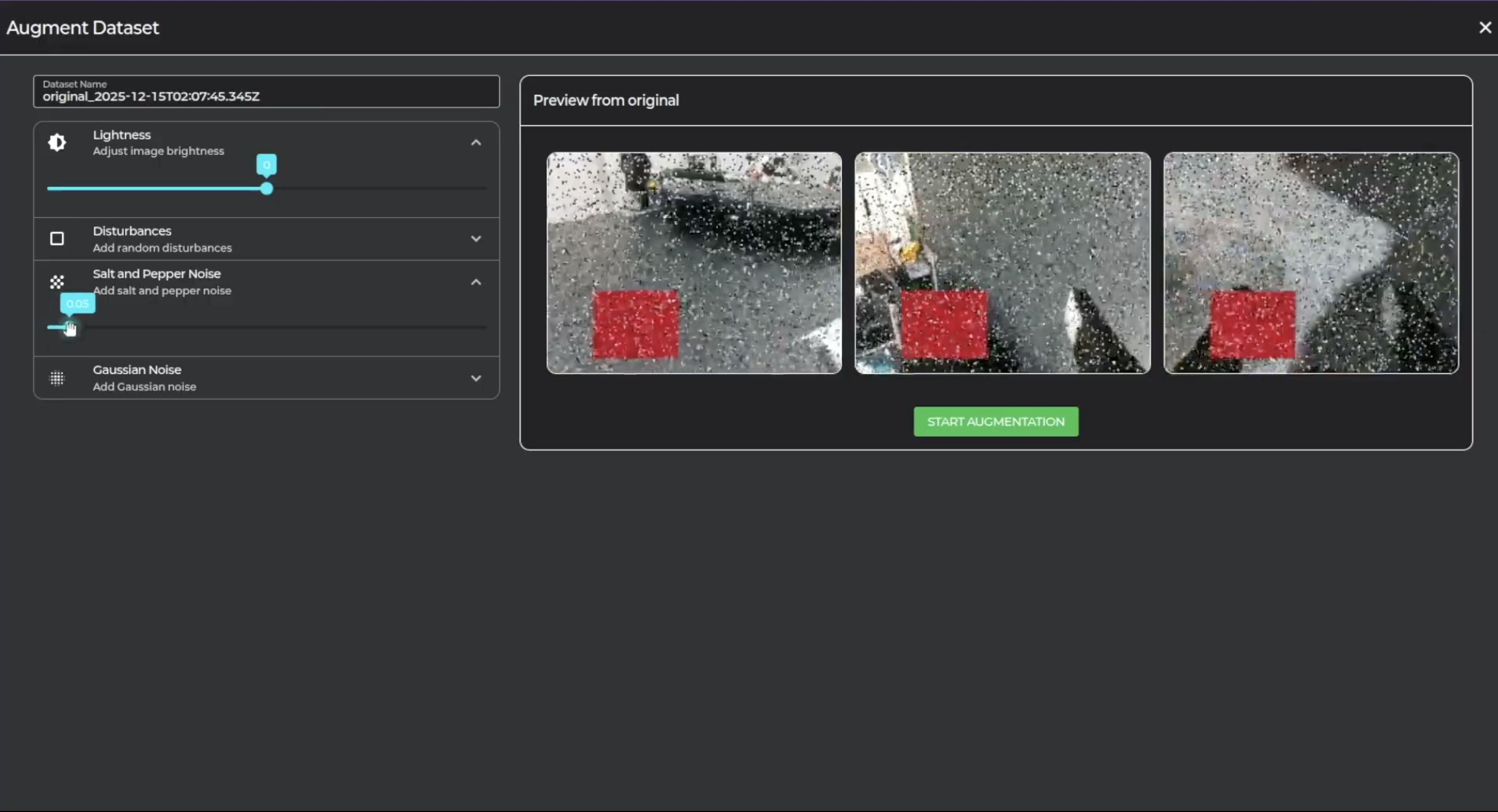
Task: Click the Gaussian Noise grid icon
Action: tap(57, 378)
